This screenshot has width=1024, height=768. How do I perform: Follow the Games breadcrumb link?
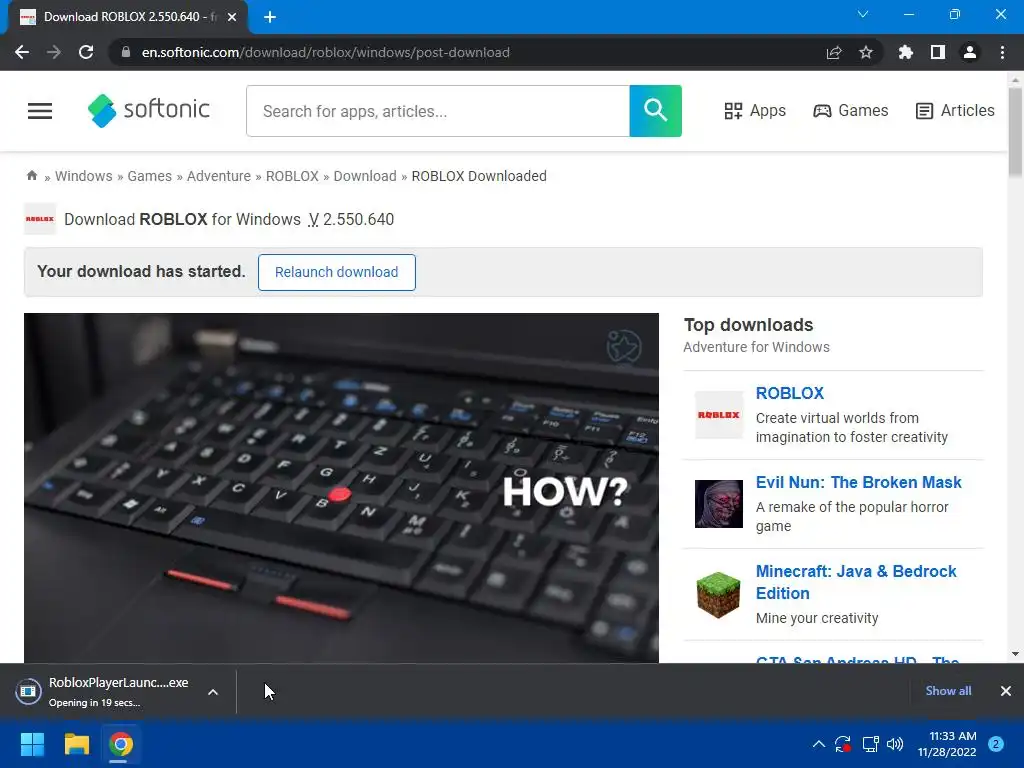point(150,176)
